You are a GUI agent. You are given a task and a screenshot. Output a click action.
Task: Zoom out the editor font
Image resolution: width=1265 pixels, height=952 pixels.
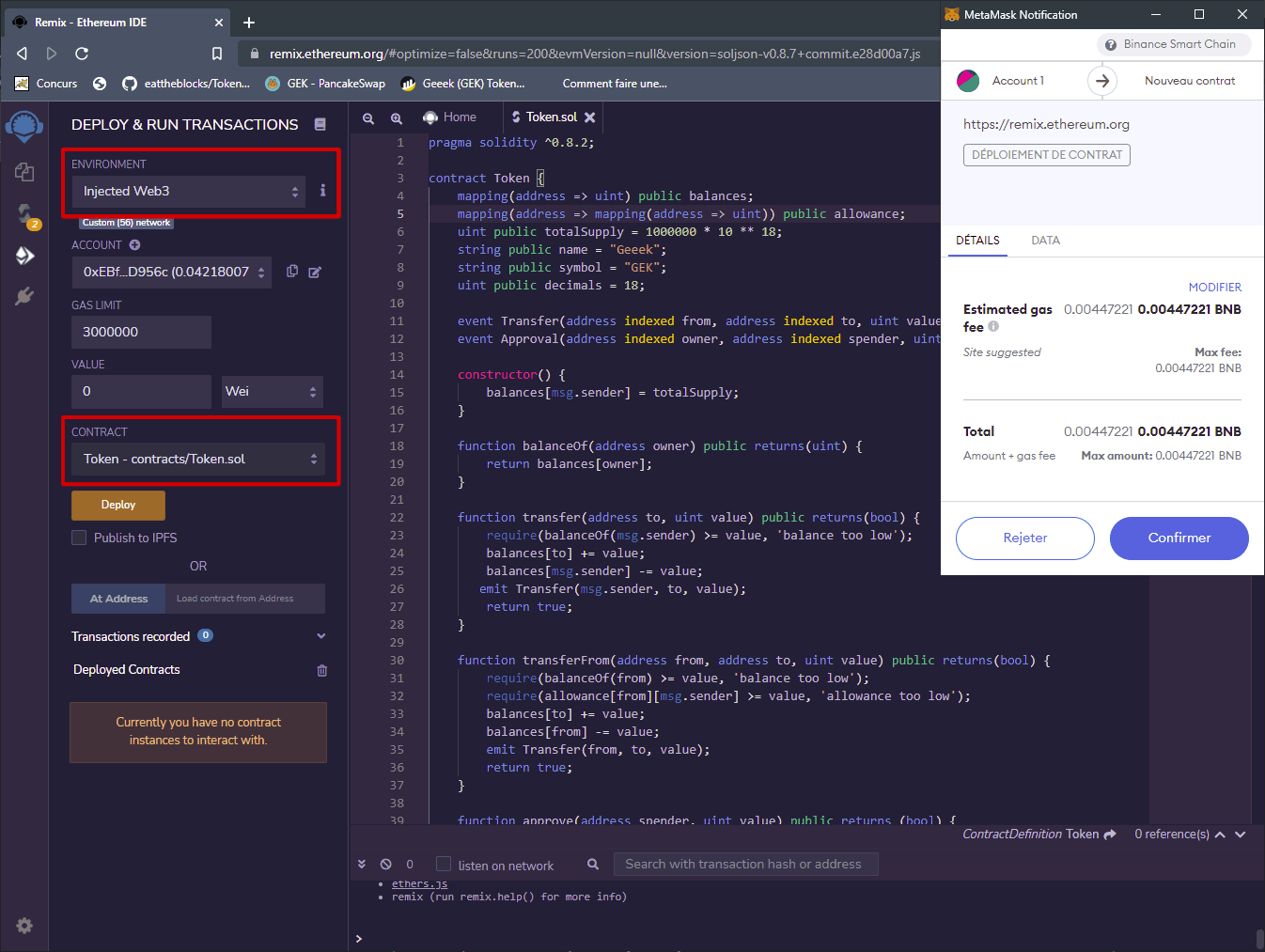coord(368,117)
